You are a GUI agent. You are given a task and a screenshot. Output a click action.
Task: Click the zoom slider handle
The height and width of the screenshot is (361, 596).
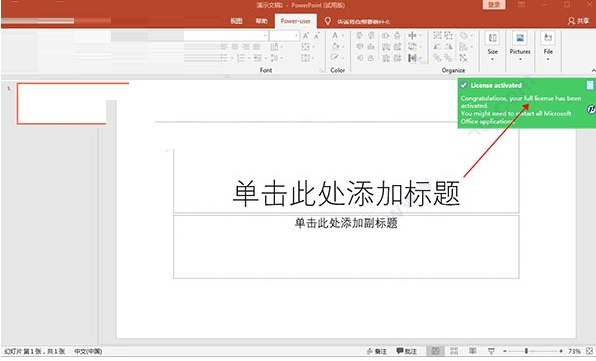pyautogui.click(x=526, y=351)
